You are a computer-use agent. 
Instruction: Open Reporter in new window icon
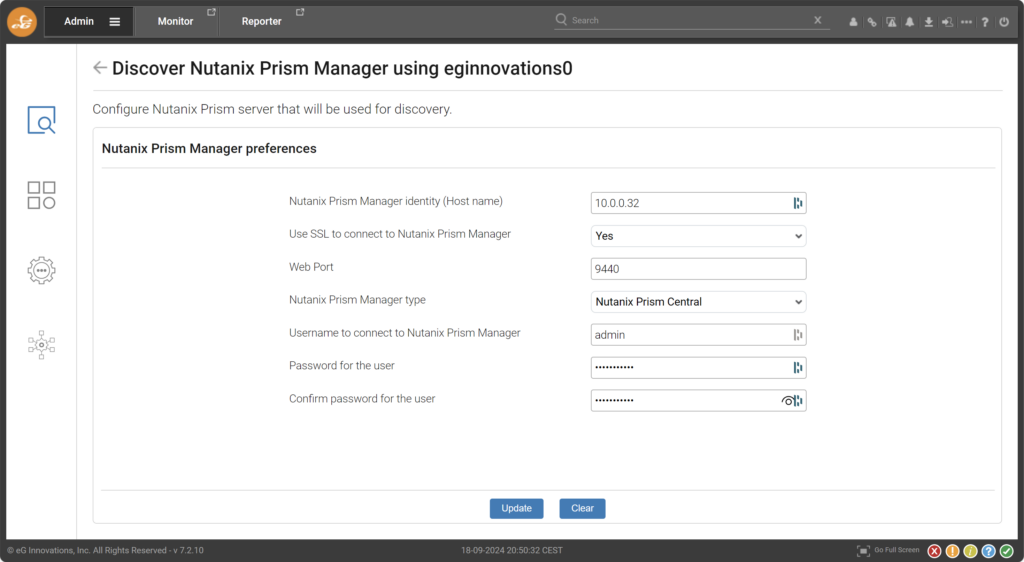[300, 12]
